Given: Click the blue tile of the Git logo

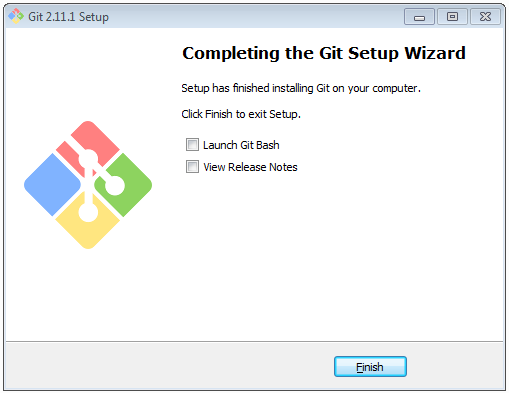Looking at the screenshot, I should coord(52,185).
